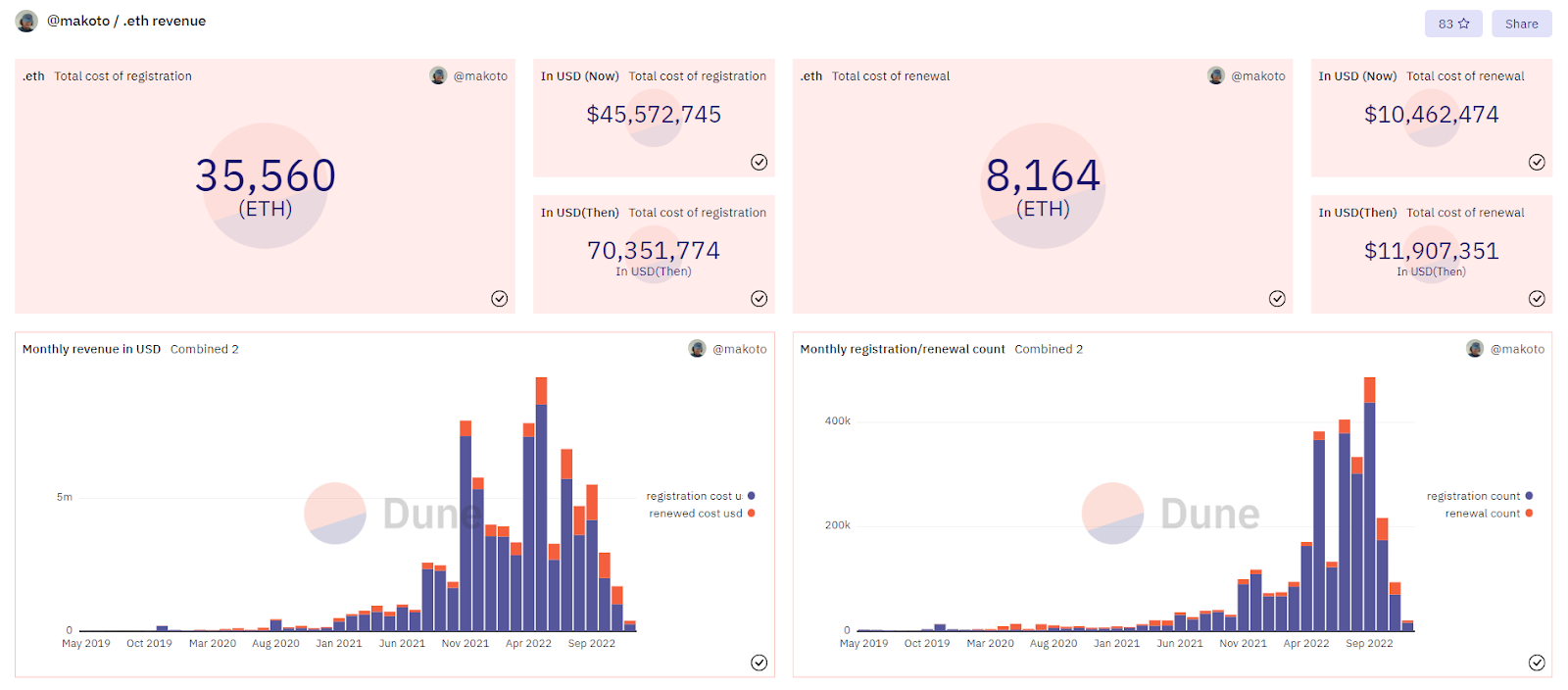Image resolution: width=1568 pixels, height=690 pixels.
Task: Click tallest bar in registration/renewal count chart
Action: point(1370,504)
